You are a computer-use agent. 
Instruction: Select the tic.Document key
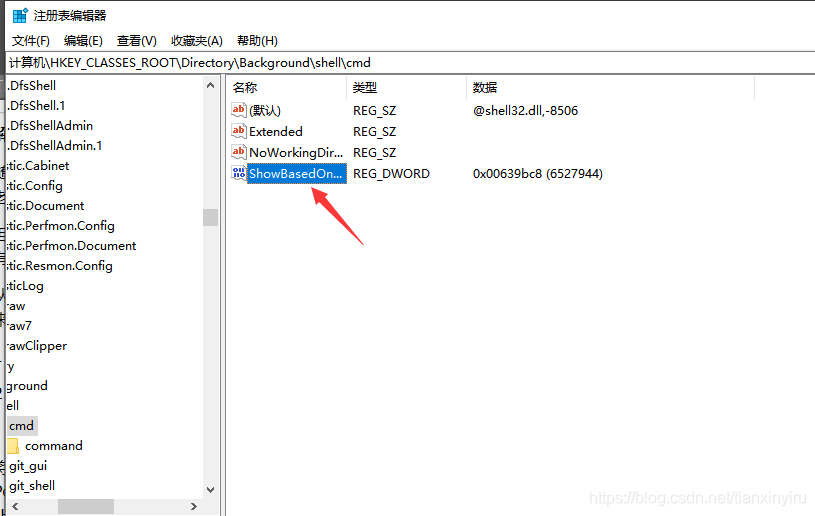(46, 206)
